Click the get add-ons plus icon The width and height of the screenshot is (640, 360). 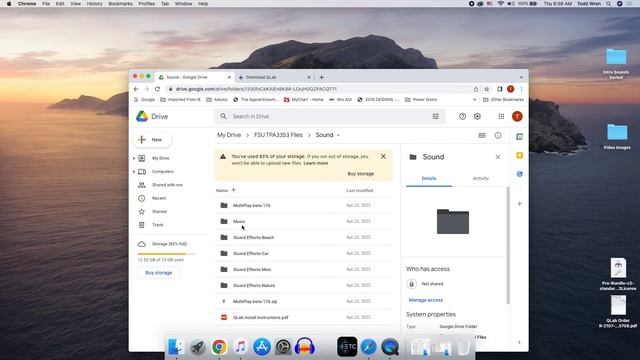(520, 204)
